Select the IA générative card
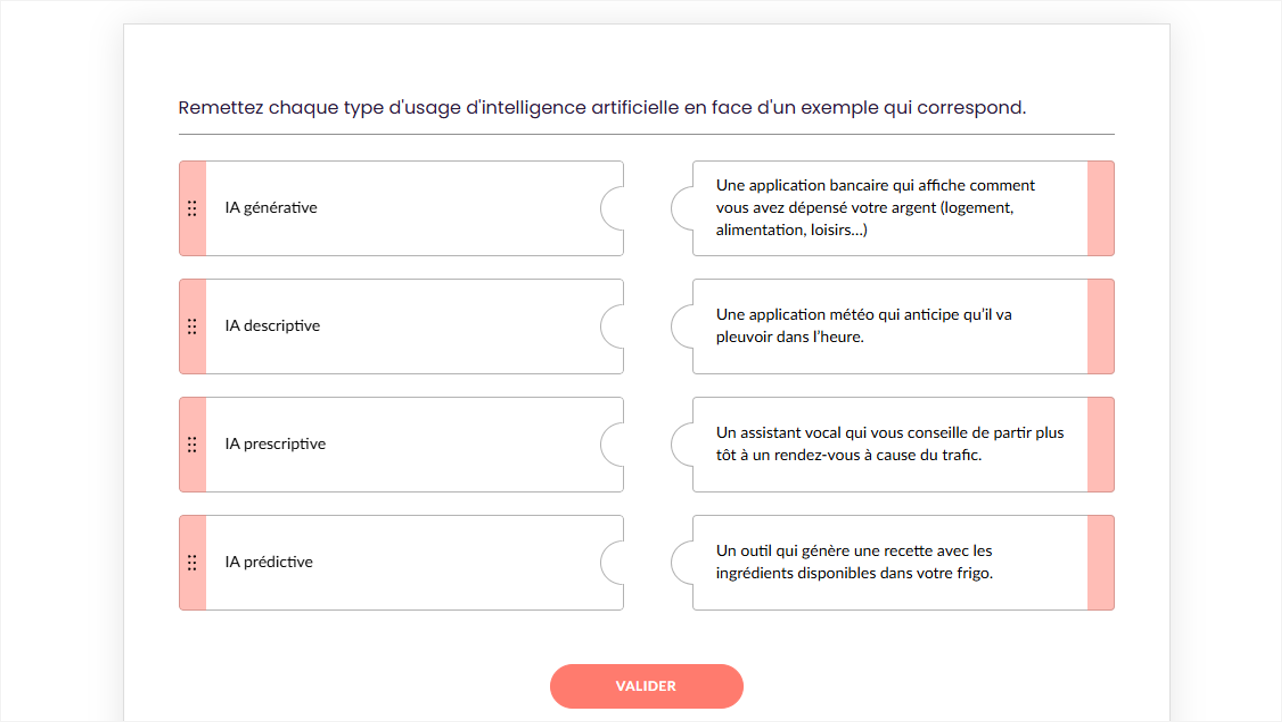The width and height of the screenshot is (1282, 722). (400, 208)
